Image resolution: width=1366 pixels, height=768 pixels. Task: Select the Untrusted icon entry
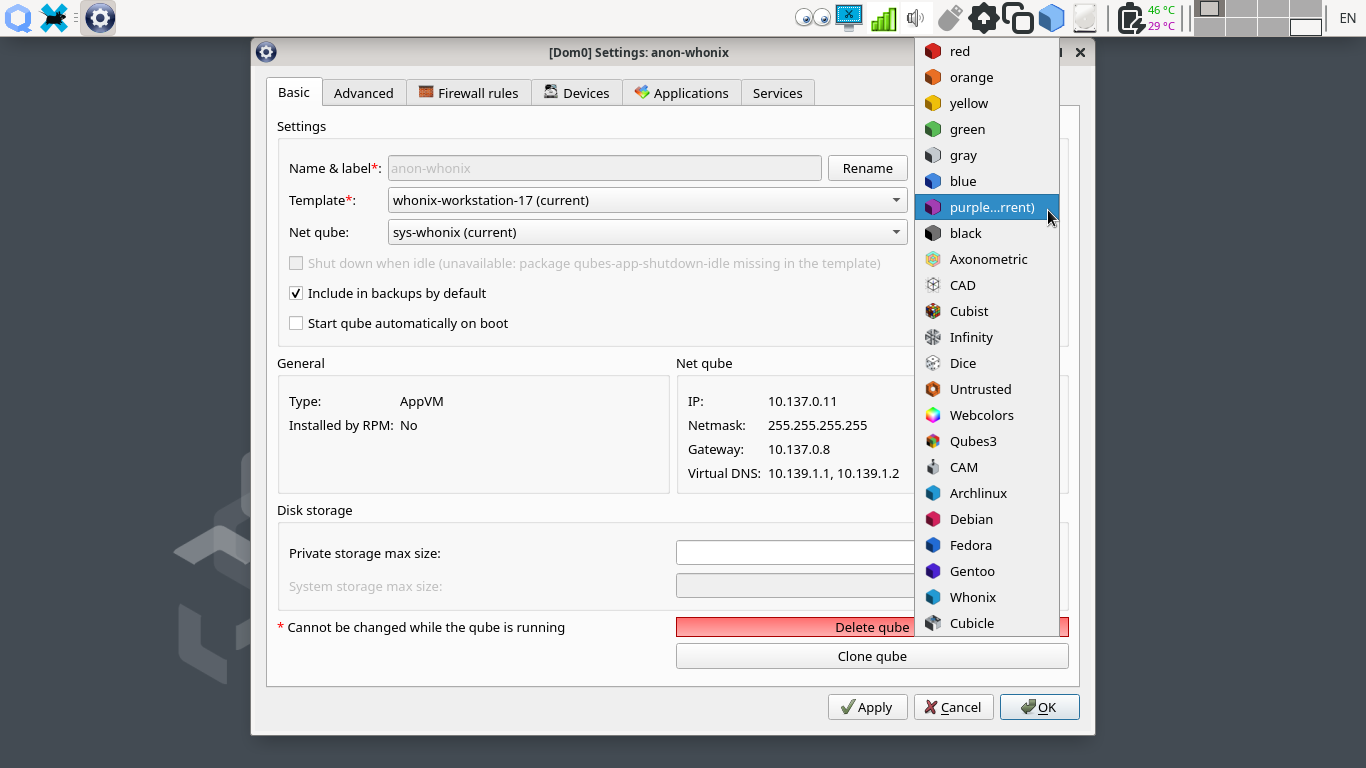click(x=987, y=389)
